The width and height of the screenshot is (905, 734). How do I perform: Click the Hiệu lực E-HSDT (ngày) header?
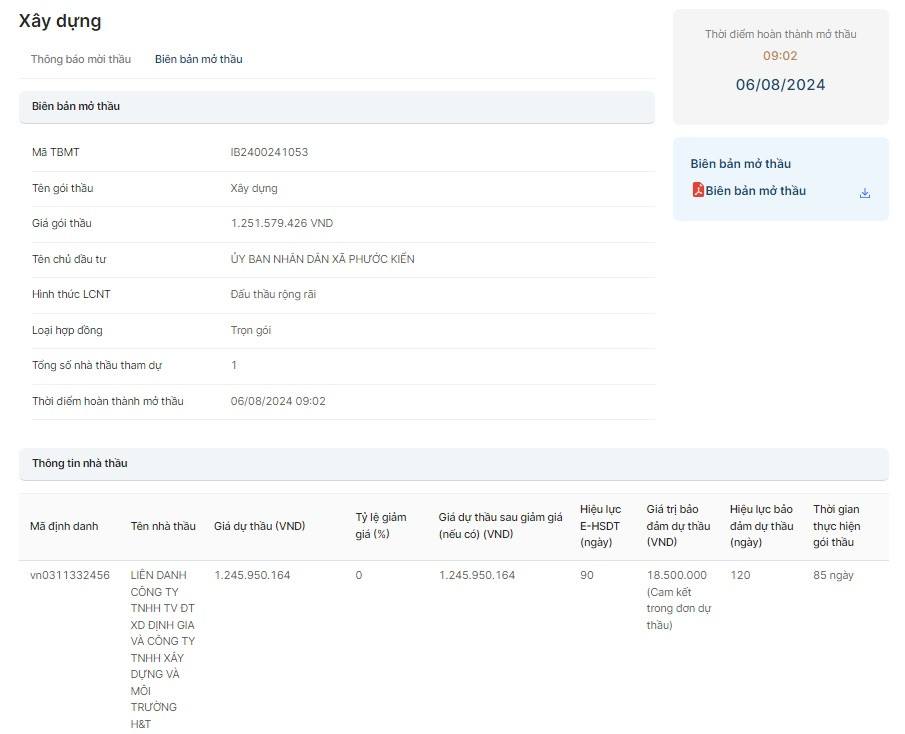tap(600, 526)
